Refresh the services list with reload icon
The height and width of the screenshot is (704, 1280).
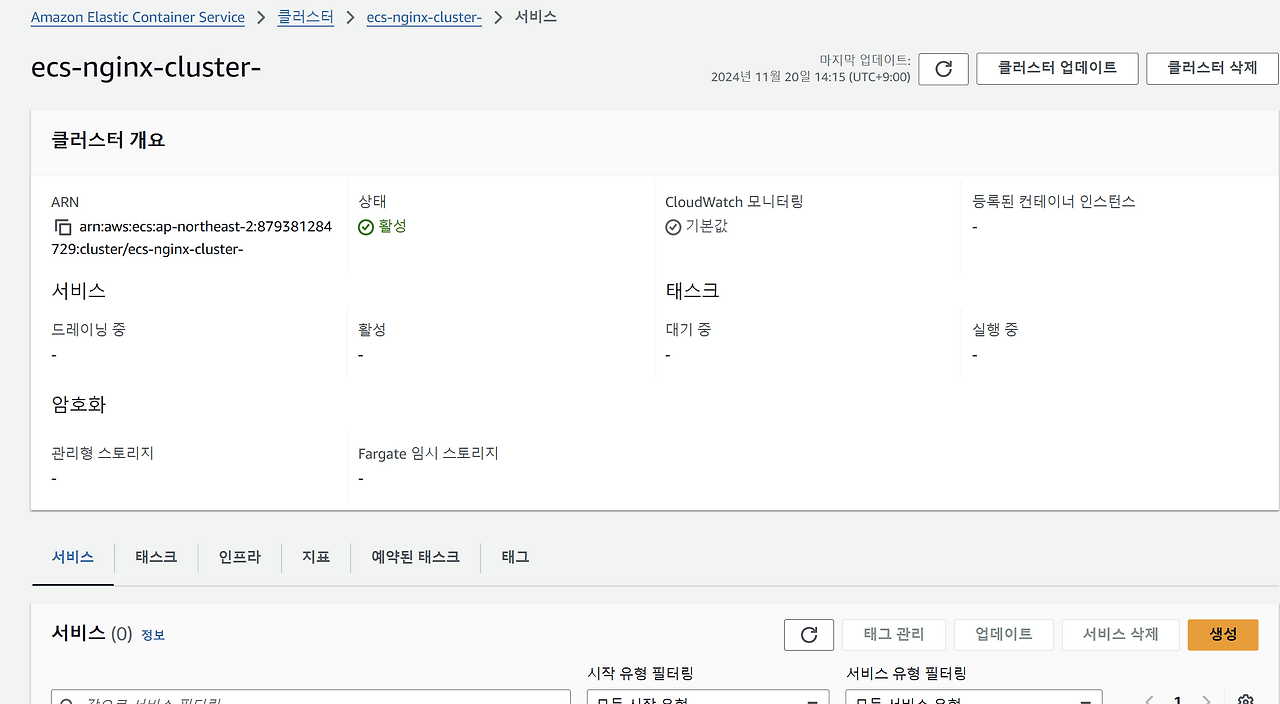point(809,635)
